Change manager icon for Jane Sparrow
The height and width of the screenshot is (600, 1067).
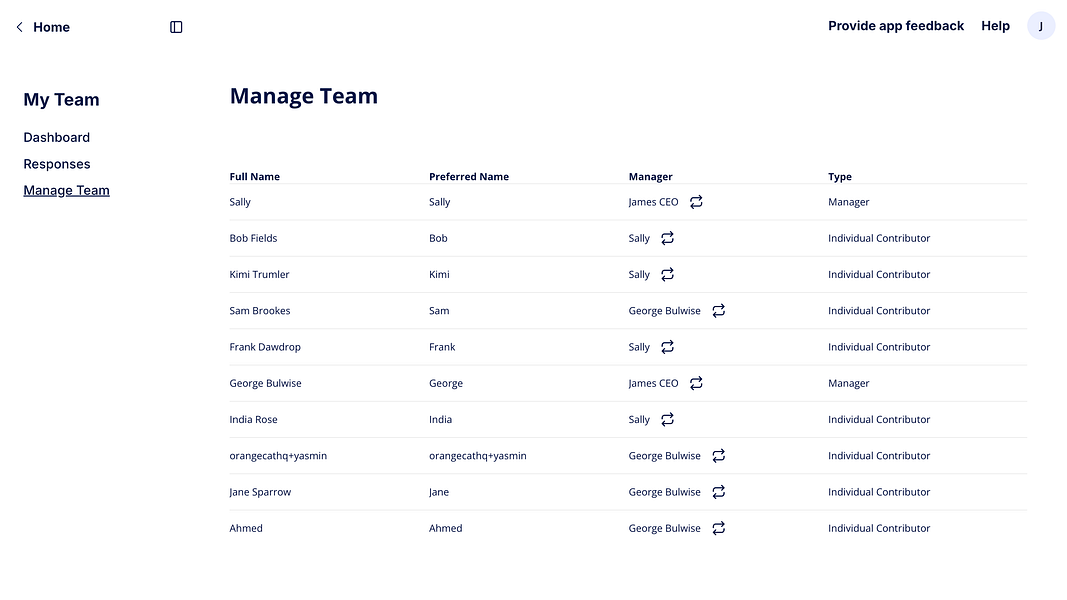click(719, 492)
